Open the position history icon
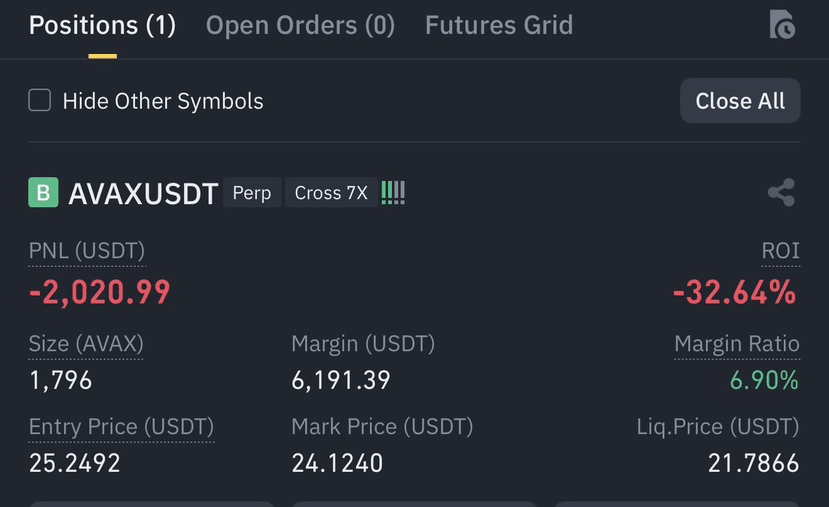This screenshot has height=507, width=829. pos(782,24)
